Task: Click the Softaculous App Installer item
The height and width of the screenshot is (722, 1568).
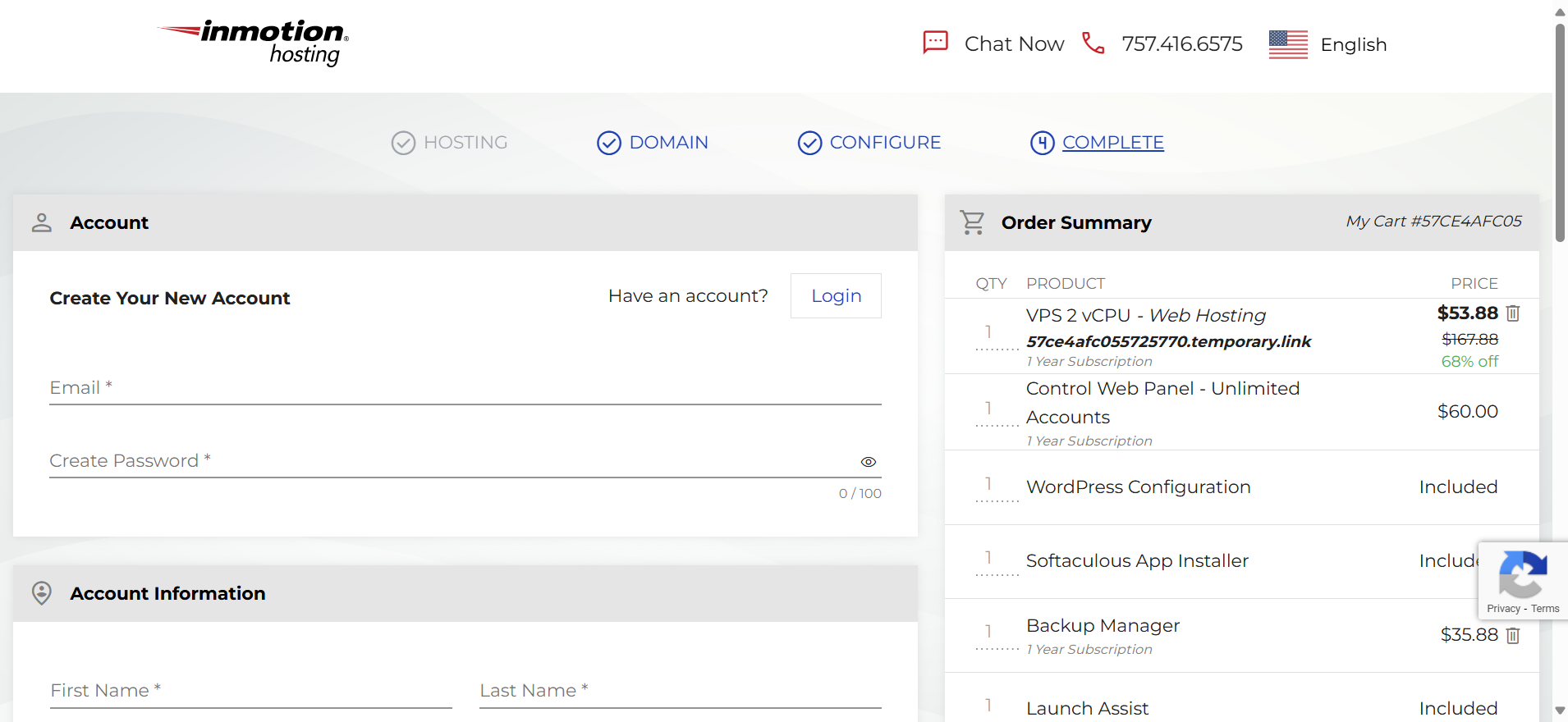Action: pyautogui.click(x=1137, y=561)
